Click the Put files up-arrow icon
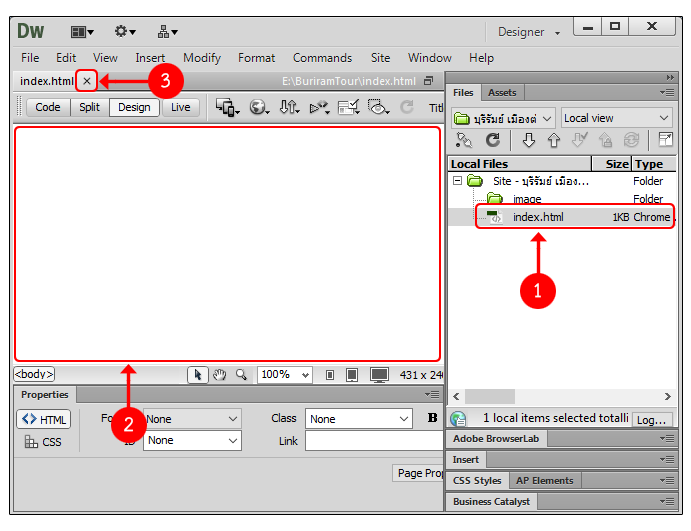The width and height of the screenshot is (691, 531). tap(553, 141)
